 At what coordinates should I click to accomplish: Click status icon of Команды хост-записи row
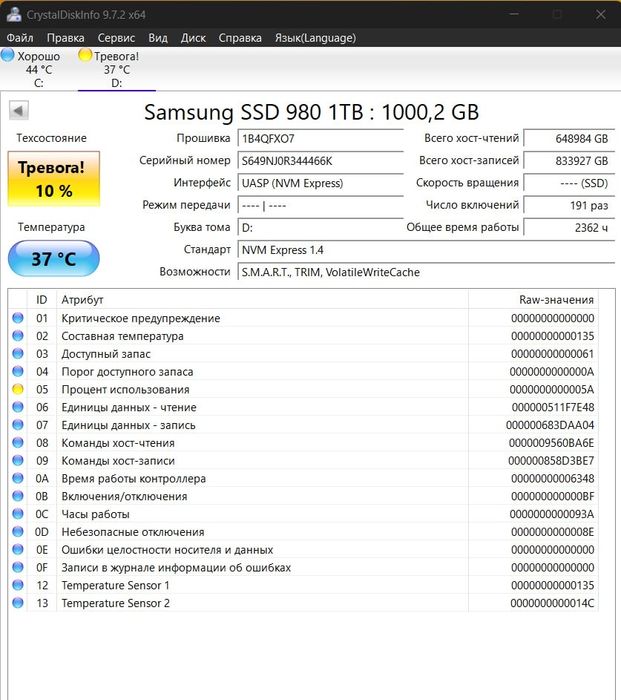pyautogui.click(x=18, y=460)
